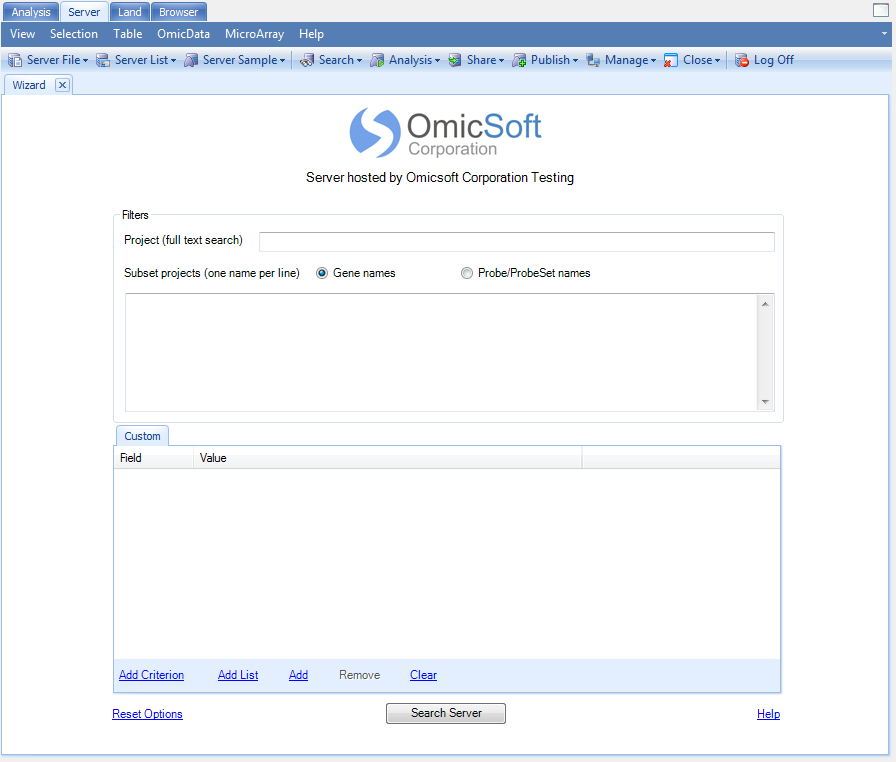Viewport: 896px width, 762px height.
Task: Select the Custom tab
Action: [142, 436]
